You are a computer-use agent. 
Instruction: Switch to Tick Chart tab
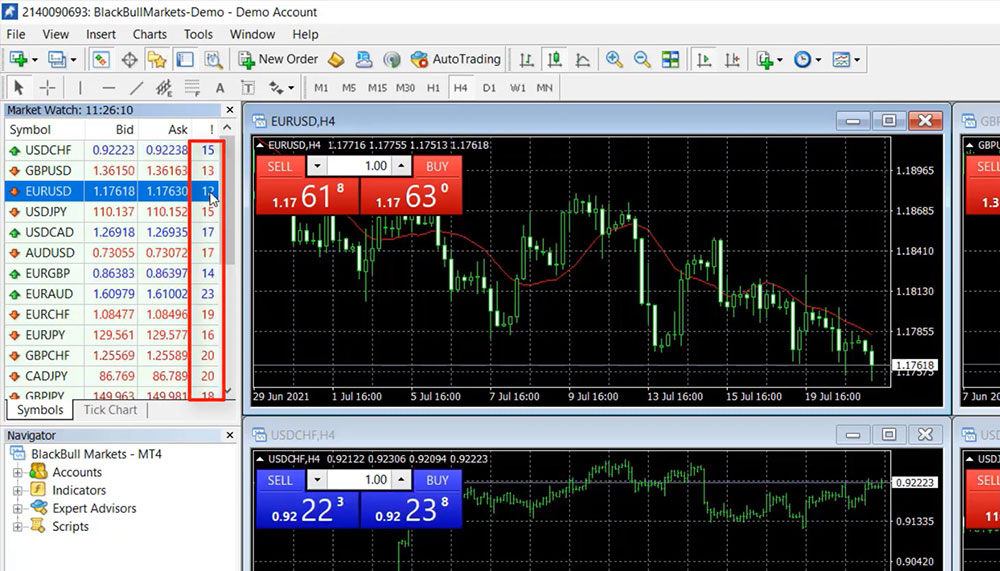(x=110, y=410)
